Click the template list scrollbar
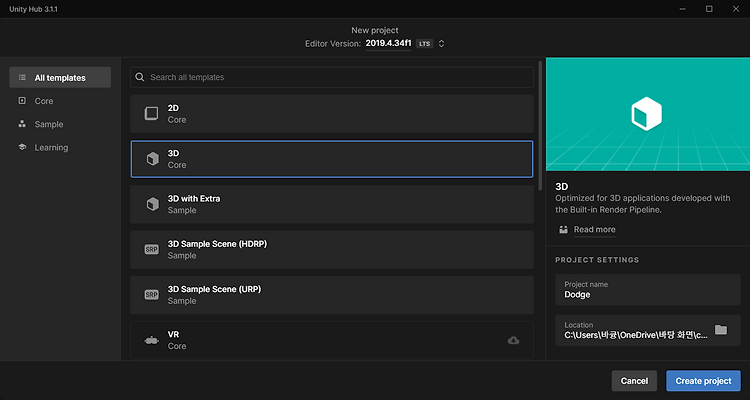 tap(540, 126)
